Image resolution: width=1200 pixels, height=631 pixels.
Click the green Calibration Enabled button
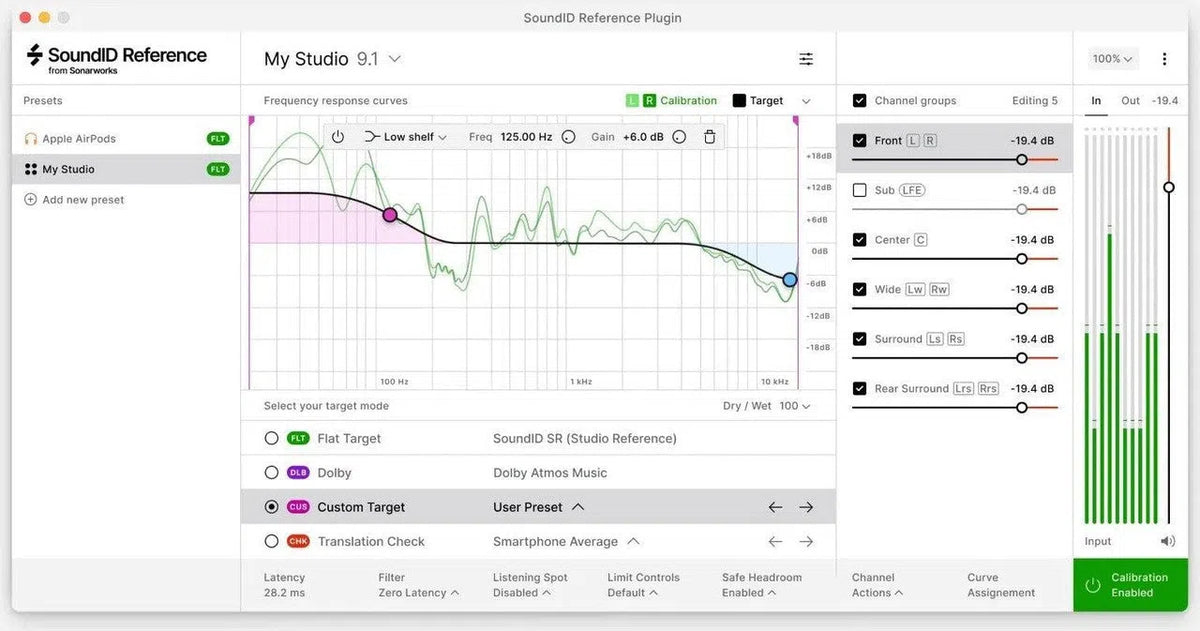coord(1129,584)
